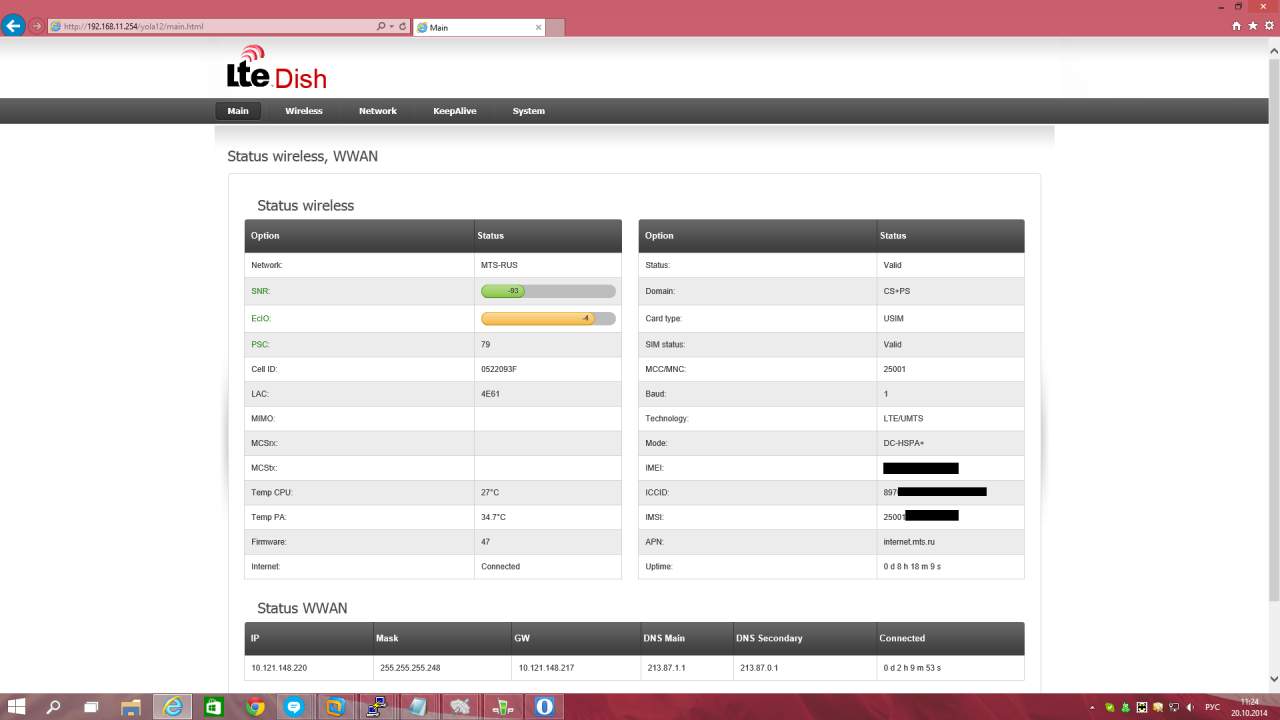1280x720 pixels.
Task: Click the browser forward arrow button
Action: click(x=38, y=26)
